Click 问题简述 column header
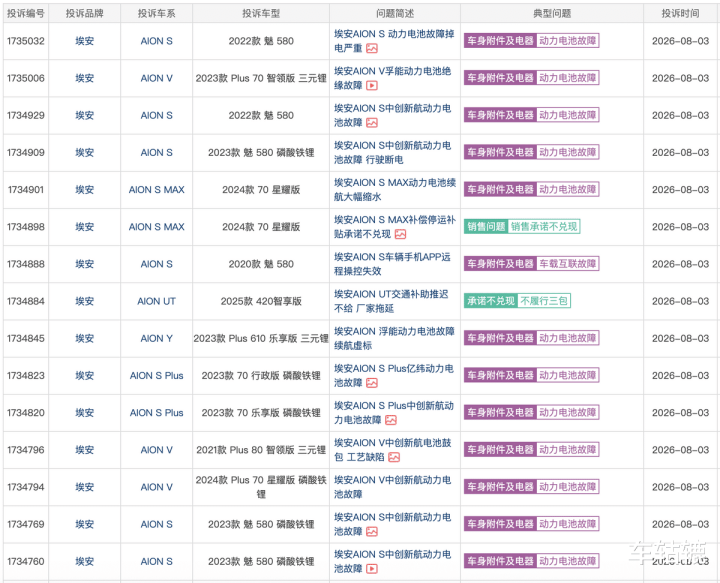This screenshot has width=720, height=583. point(395,13)
